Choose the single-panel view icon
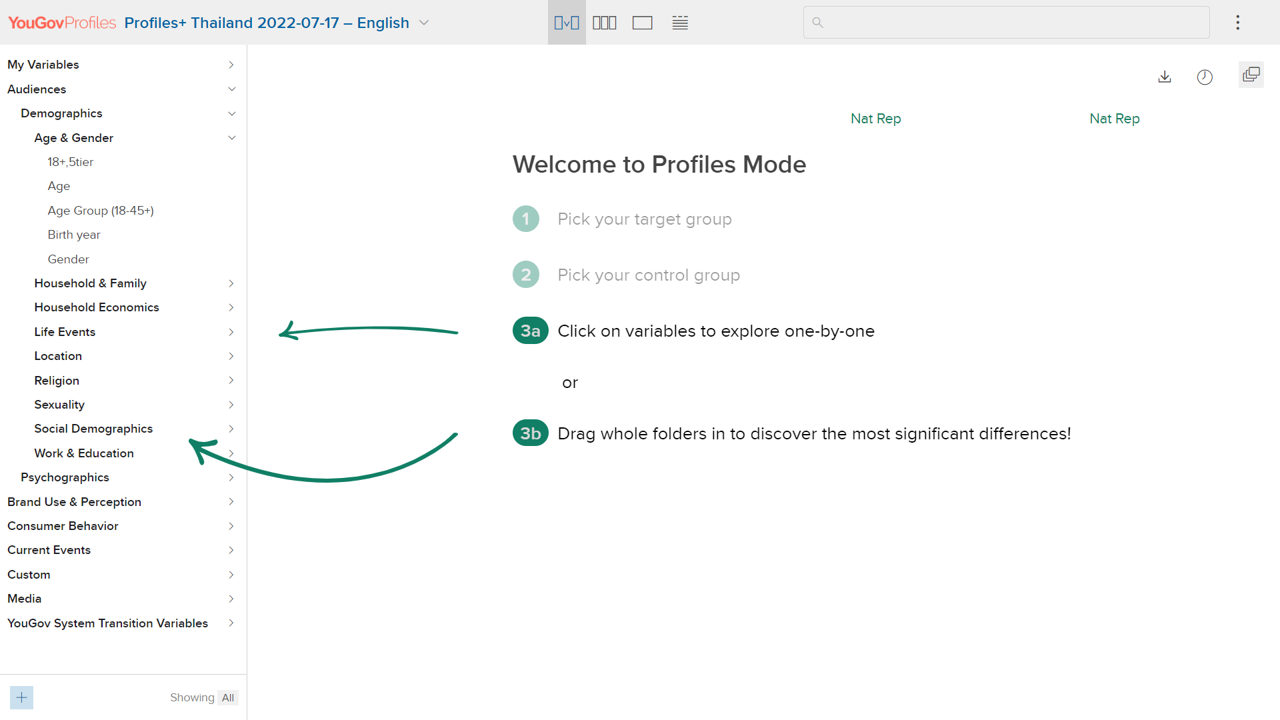This screenshot has width=1280, height=720. point(642,22)
